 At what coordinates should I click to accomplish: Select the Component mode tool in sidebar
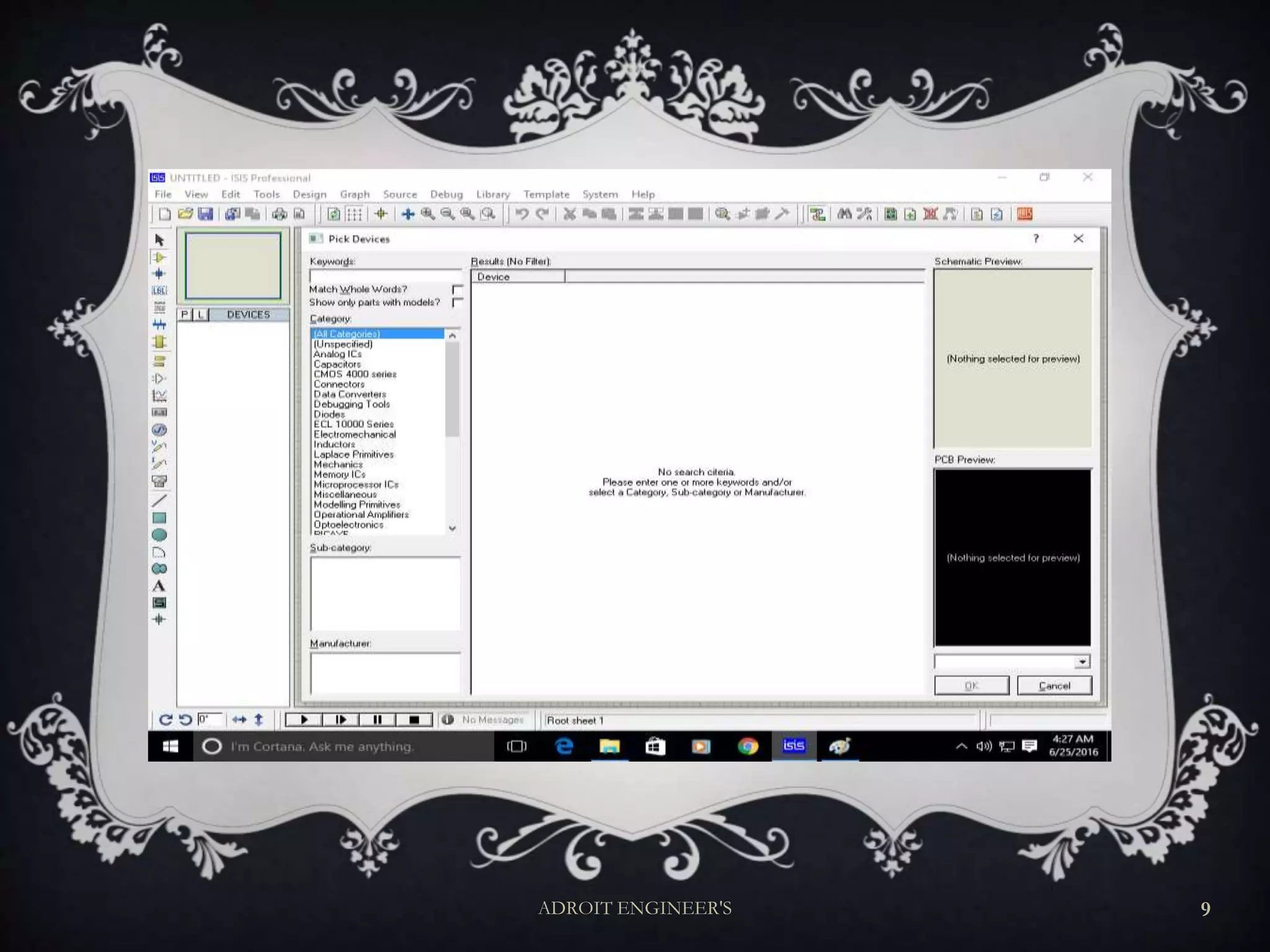point(159,257)
